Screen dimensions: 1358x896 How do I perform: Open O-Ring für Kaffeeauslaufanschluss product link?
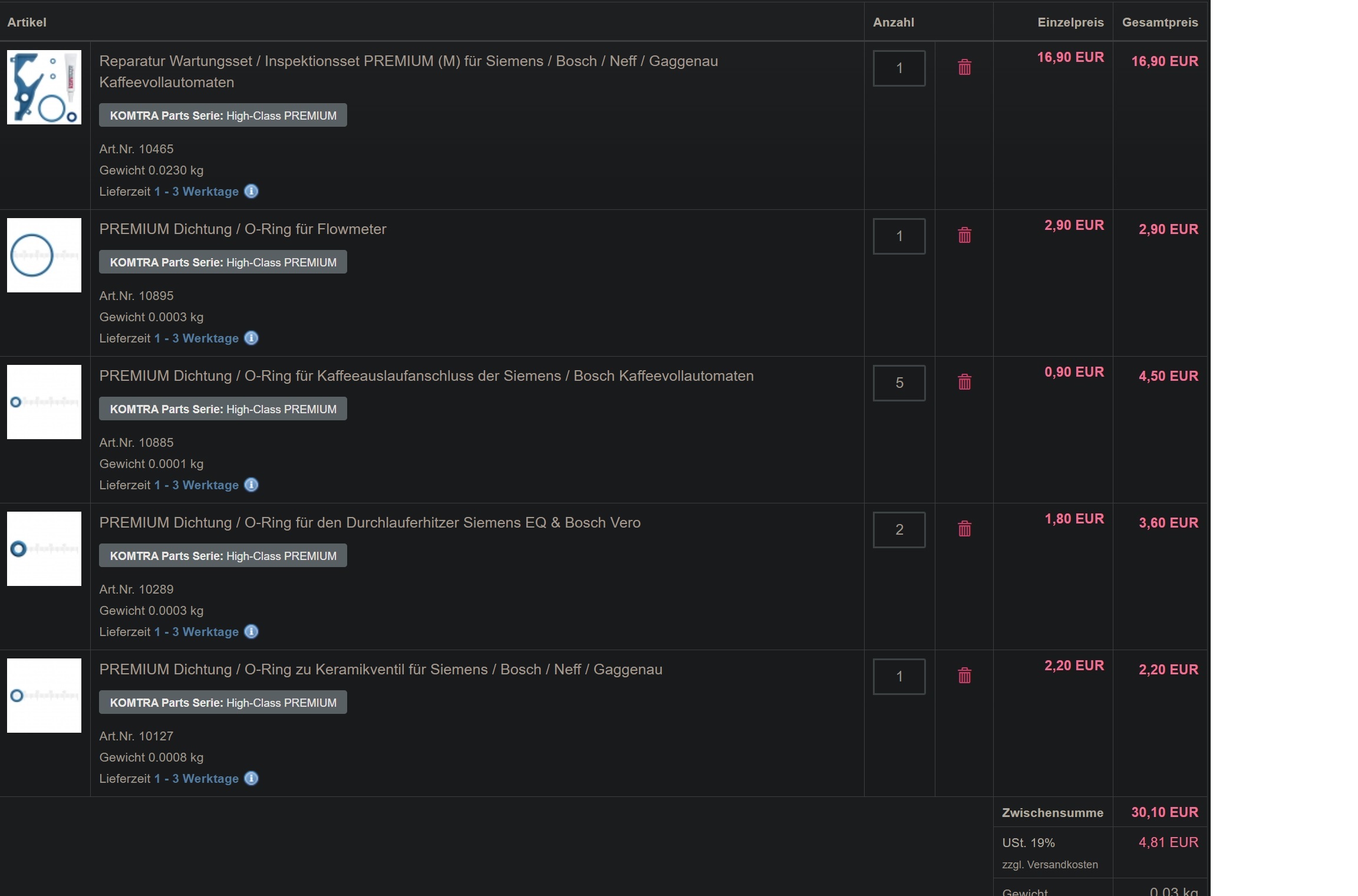[426, 375]
